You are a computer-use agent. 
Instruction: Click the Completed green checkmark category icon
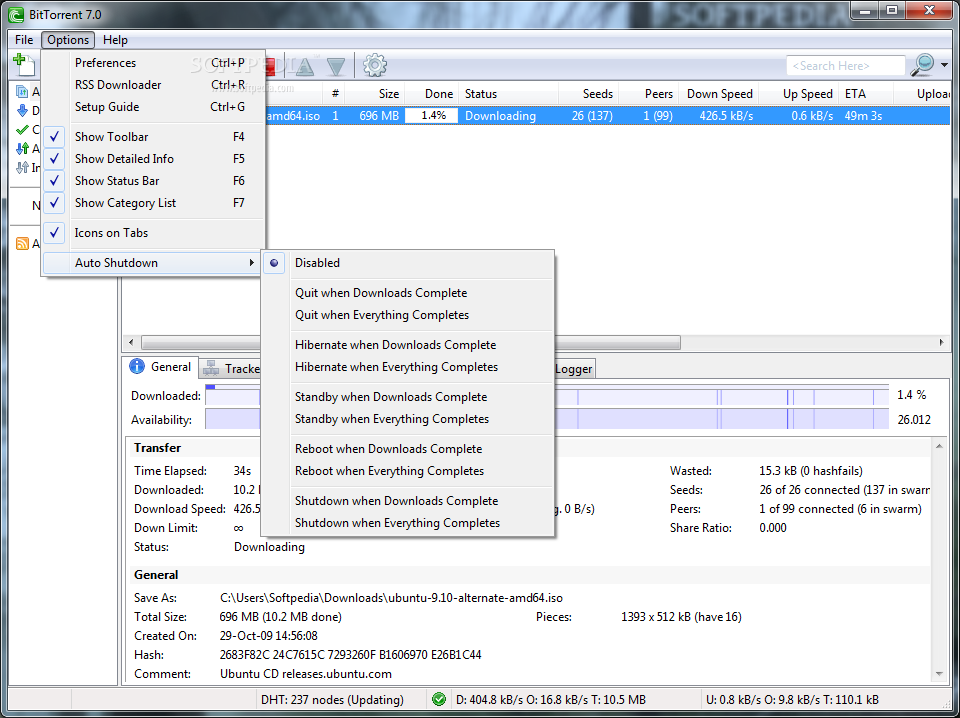[22, 130]
